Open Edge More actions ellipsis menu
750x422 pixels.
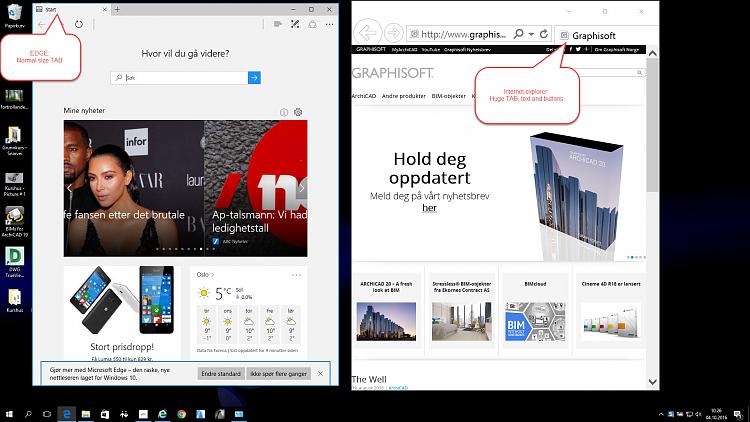(330, 24)
